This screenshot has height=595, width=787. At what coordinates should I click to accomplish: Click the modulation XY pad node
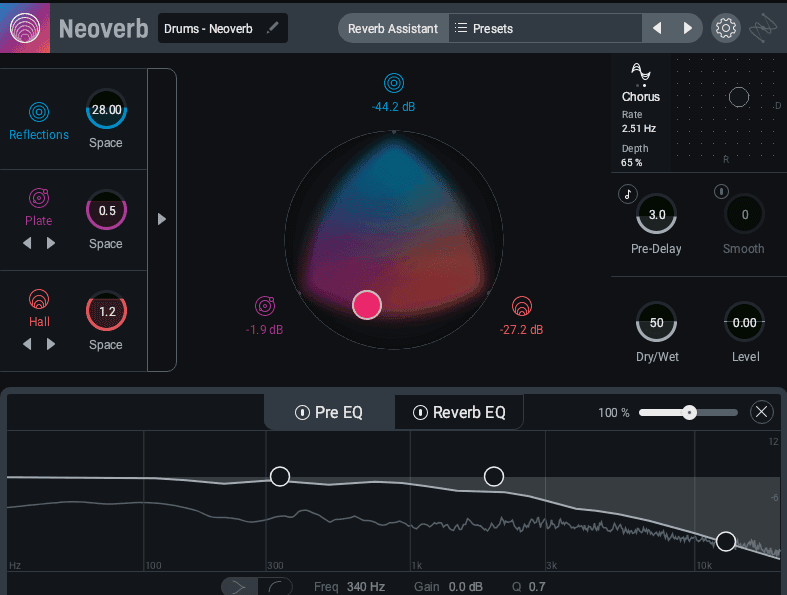pos(739,97)
